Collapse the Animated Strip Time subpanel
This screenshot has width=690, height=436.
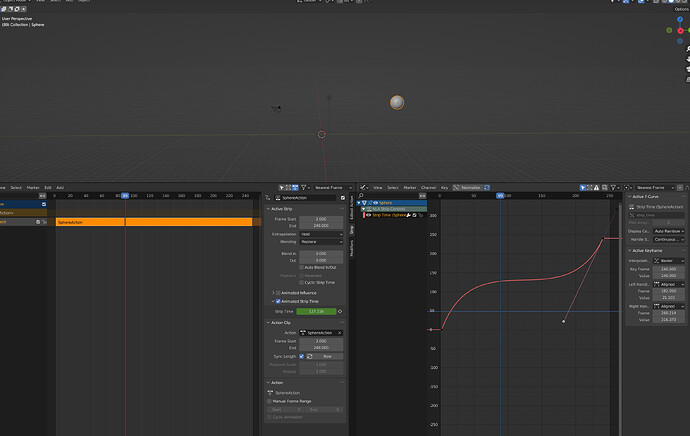tap(273, 301)
